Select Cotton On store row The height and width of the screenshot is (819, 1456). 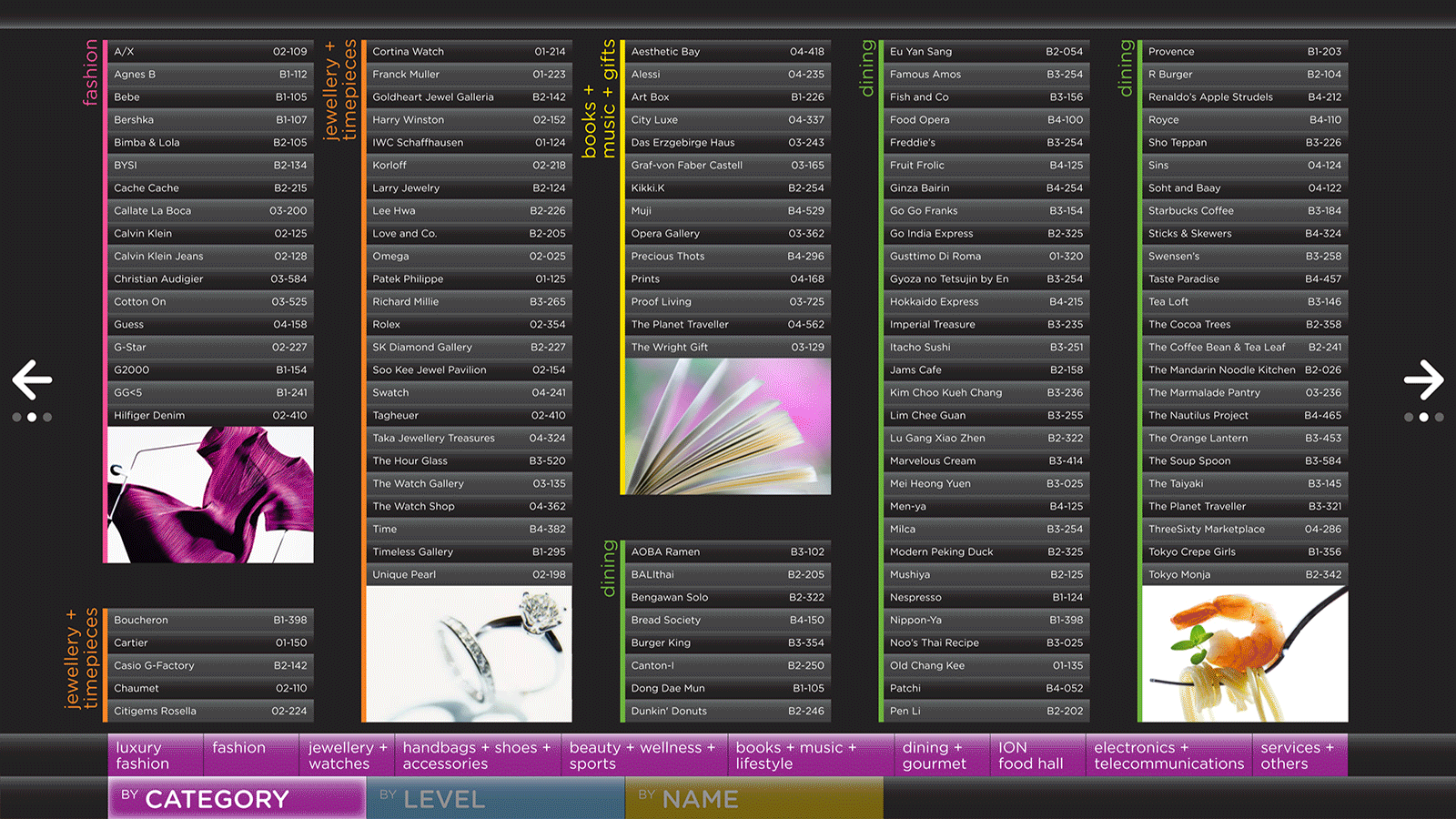210,302
